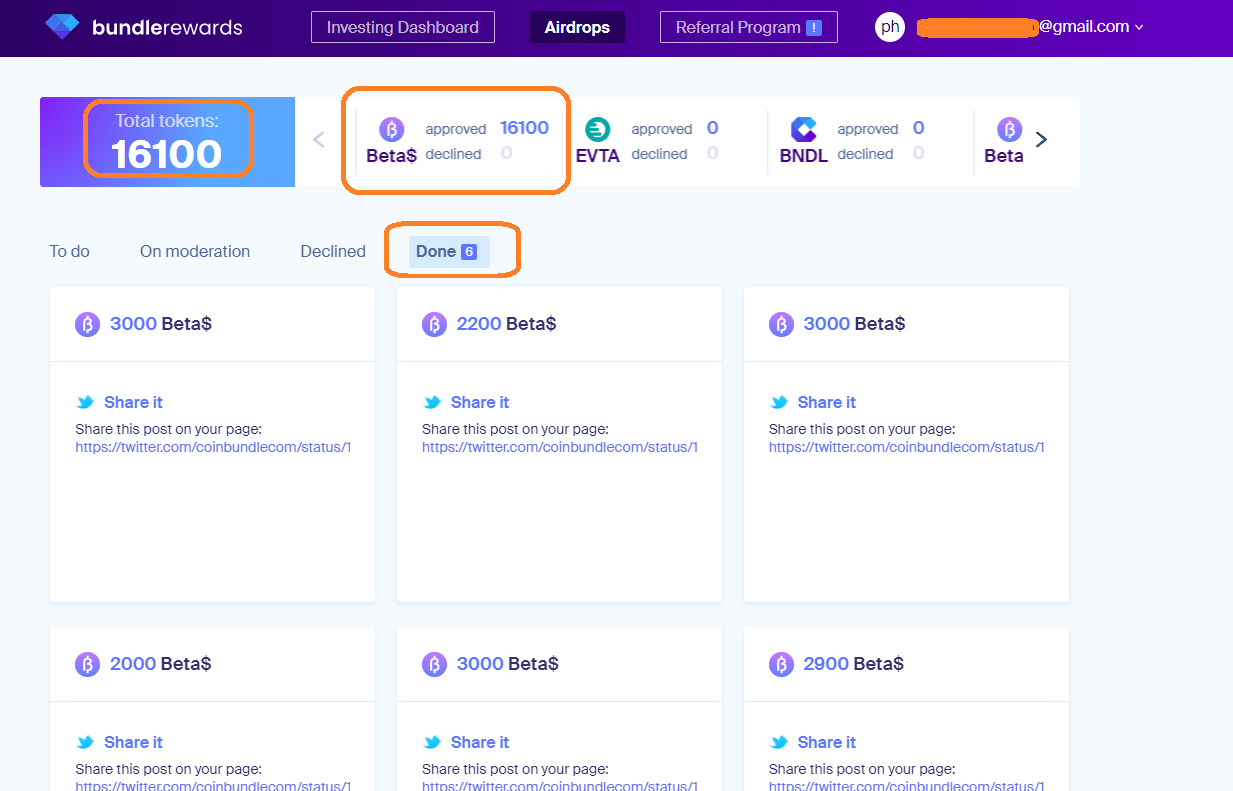The image size is (1233, 791).
Task: Click the Twitter bird on 2000 Beta$ card
Action: pos(85,742)
